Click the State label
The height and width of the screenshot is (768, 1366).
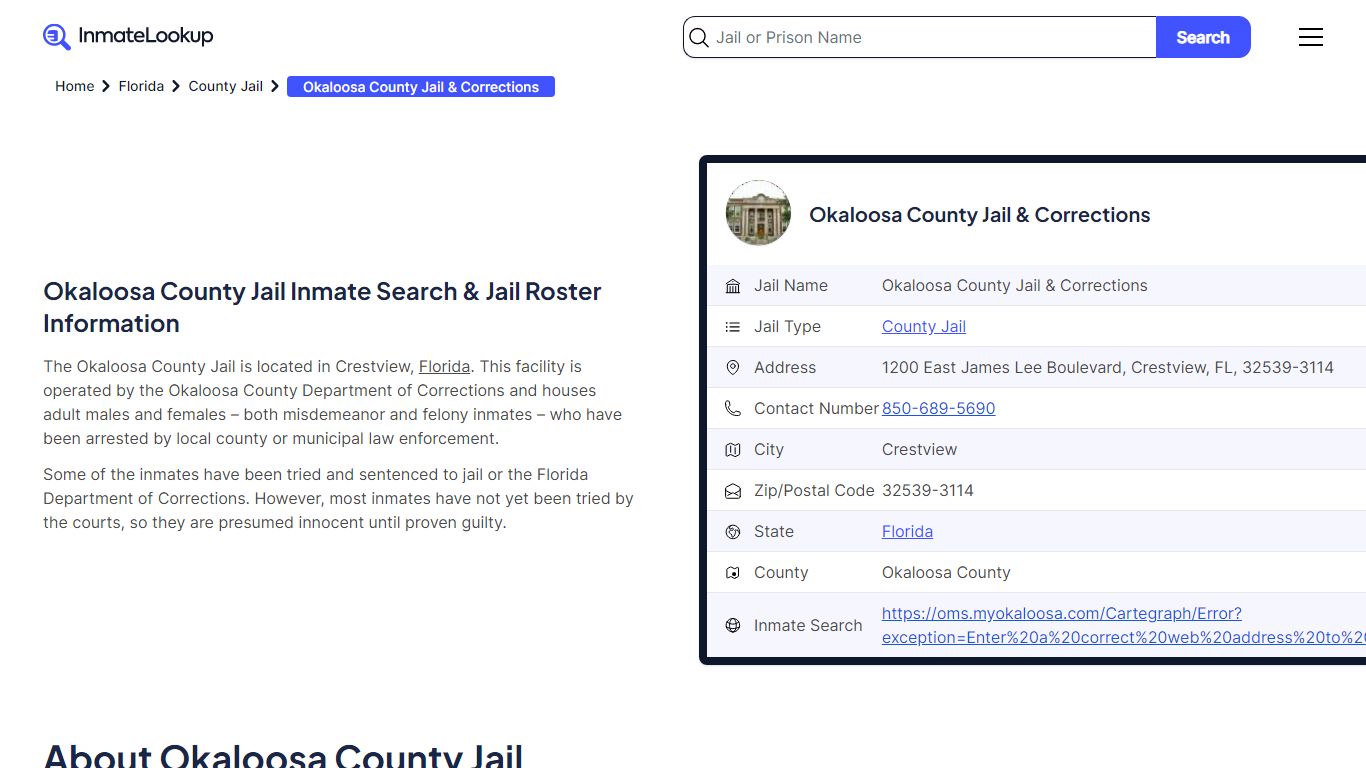(x=774, y=531)
